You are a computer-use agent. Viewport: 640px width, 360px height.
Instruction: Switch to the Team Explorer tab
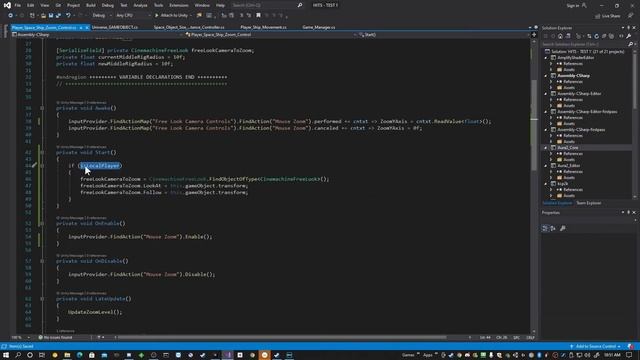589,203
